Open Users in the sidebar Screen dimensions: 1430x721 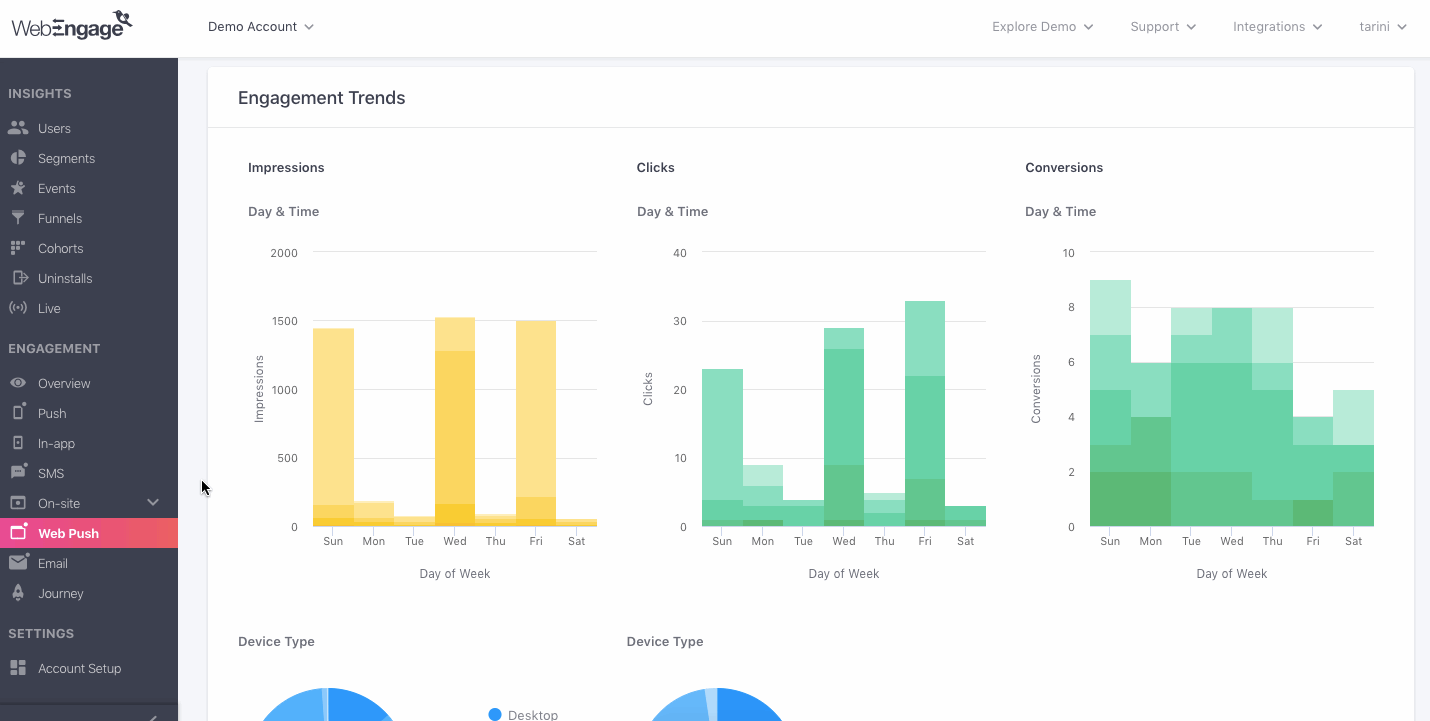coord(54,128)
